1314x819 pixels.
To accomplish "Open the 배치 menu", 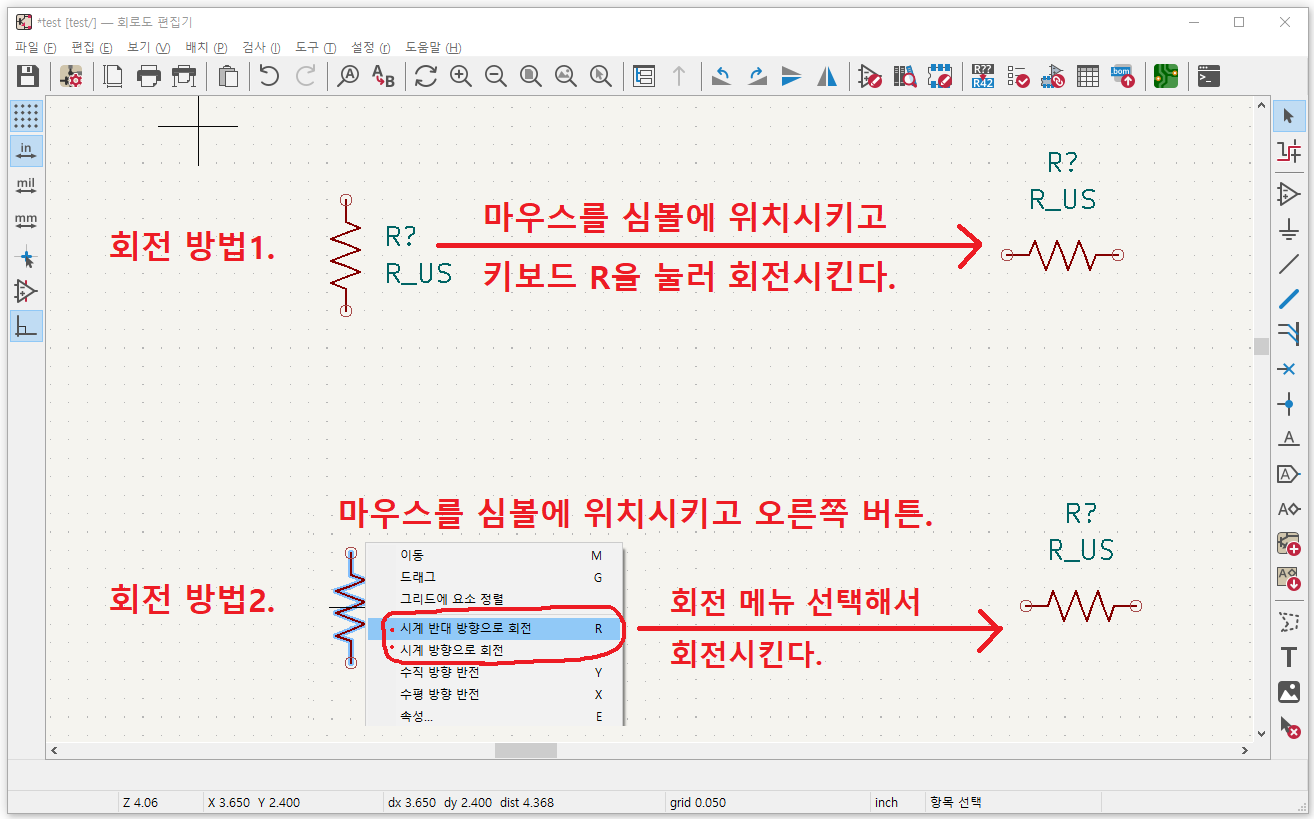I will tap(206, 47).
